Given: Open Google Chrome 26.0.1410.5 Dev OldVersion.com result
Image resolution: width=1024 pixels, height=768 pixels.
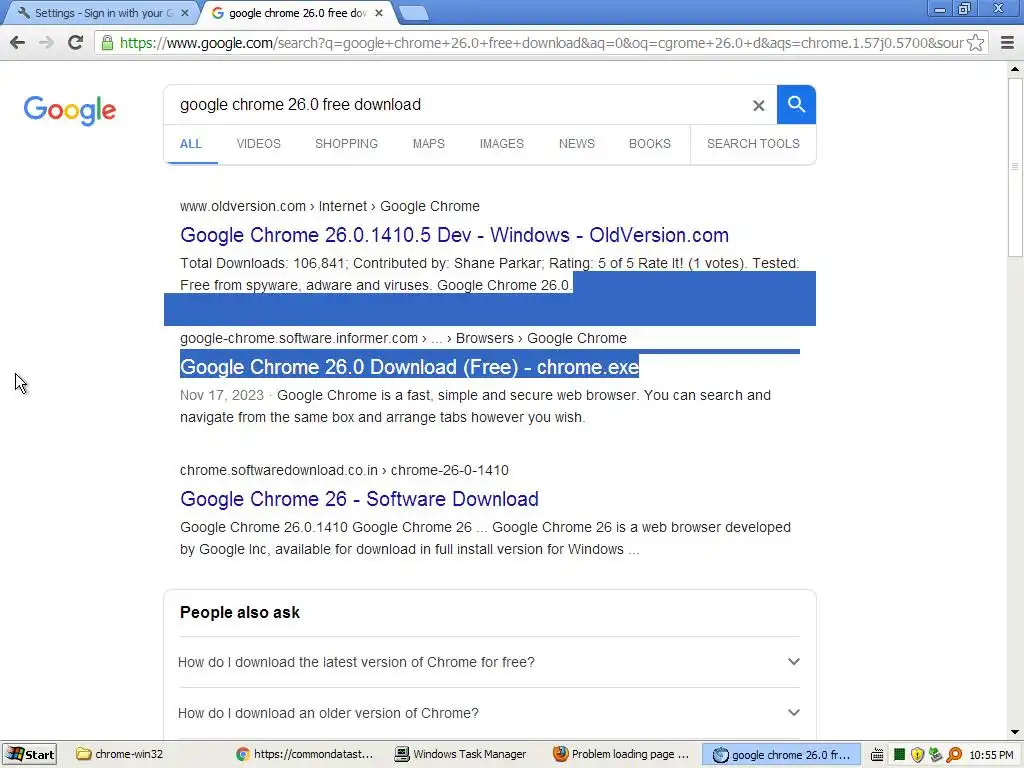Looking at the screenshot, I should click(455, 235).
